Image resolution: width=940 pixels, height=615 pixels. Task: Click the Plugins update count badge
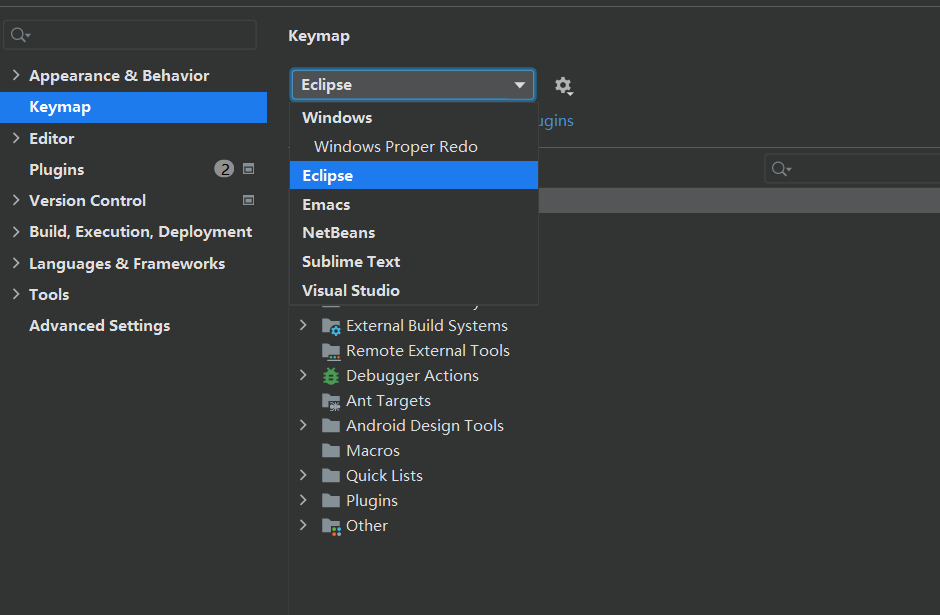tap(224, 169)
